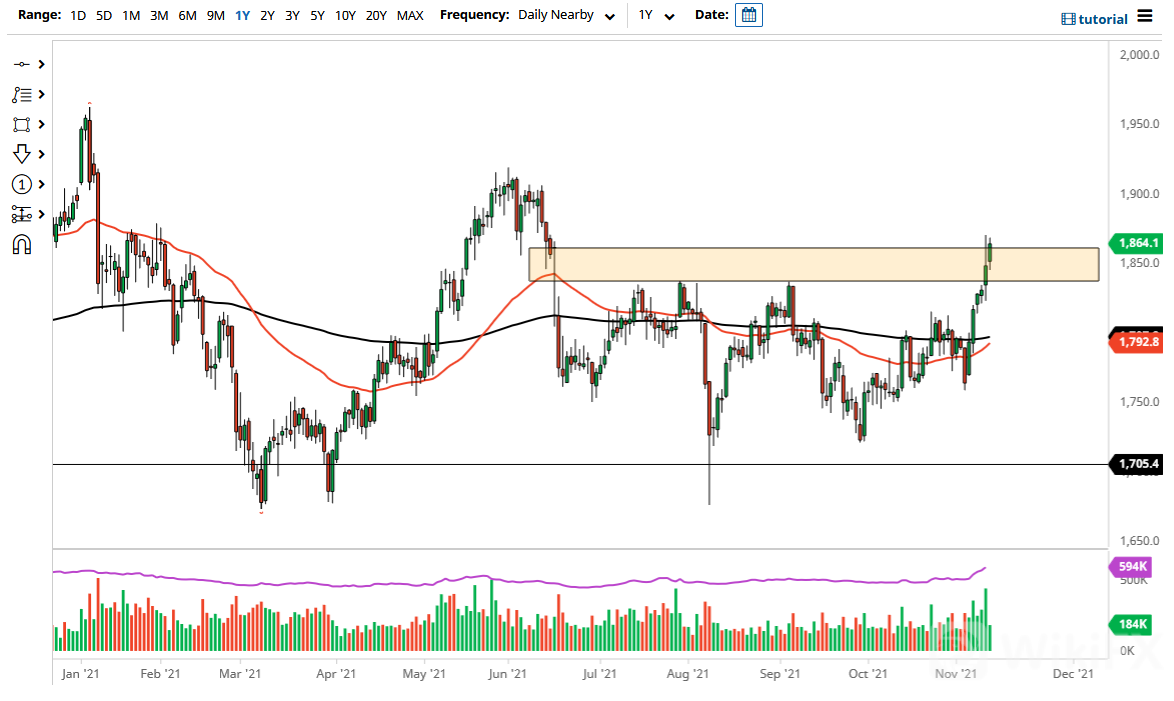Select the measurement levels tool icon
Viewport: 1174px width, 701px height.
(x=21, y=214)
